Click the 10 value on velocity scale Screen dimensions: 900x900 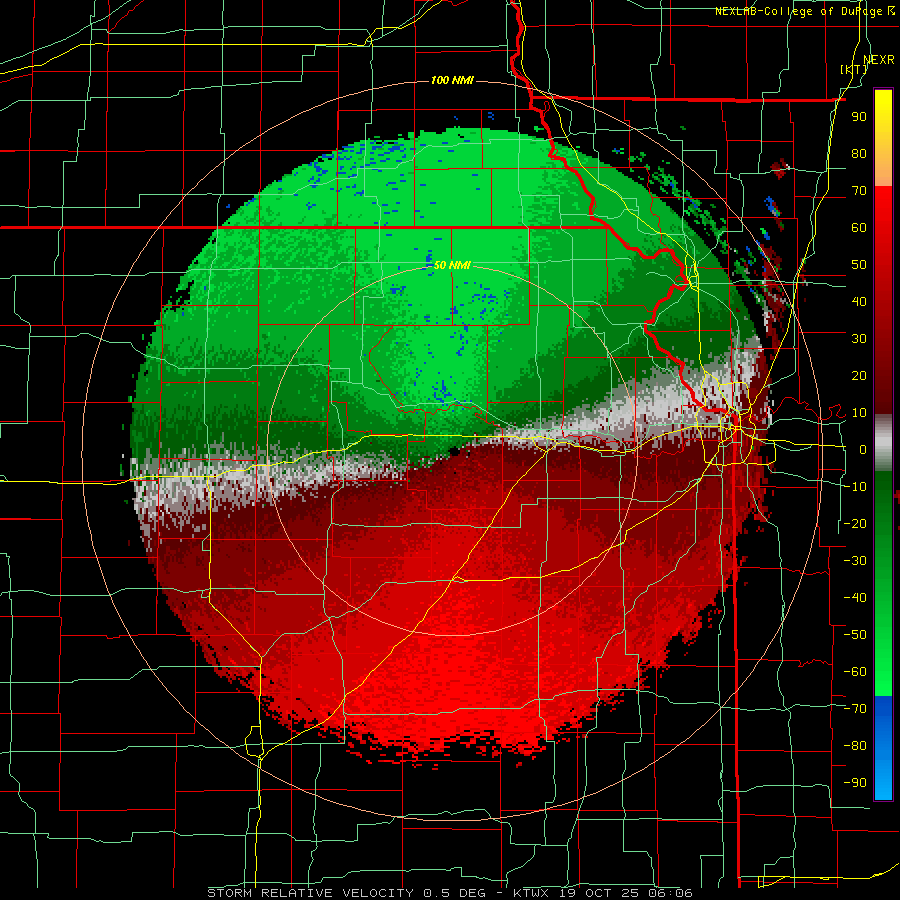(x=859, y=413)
